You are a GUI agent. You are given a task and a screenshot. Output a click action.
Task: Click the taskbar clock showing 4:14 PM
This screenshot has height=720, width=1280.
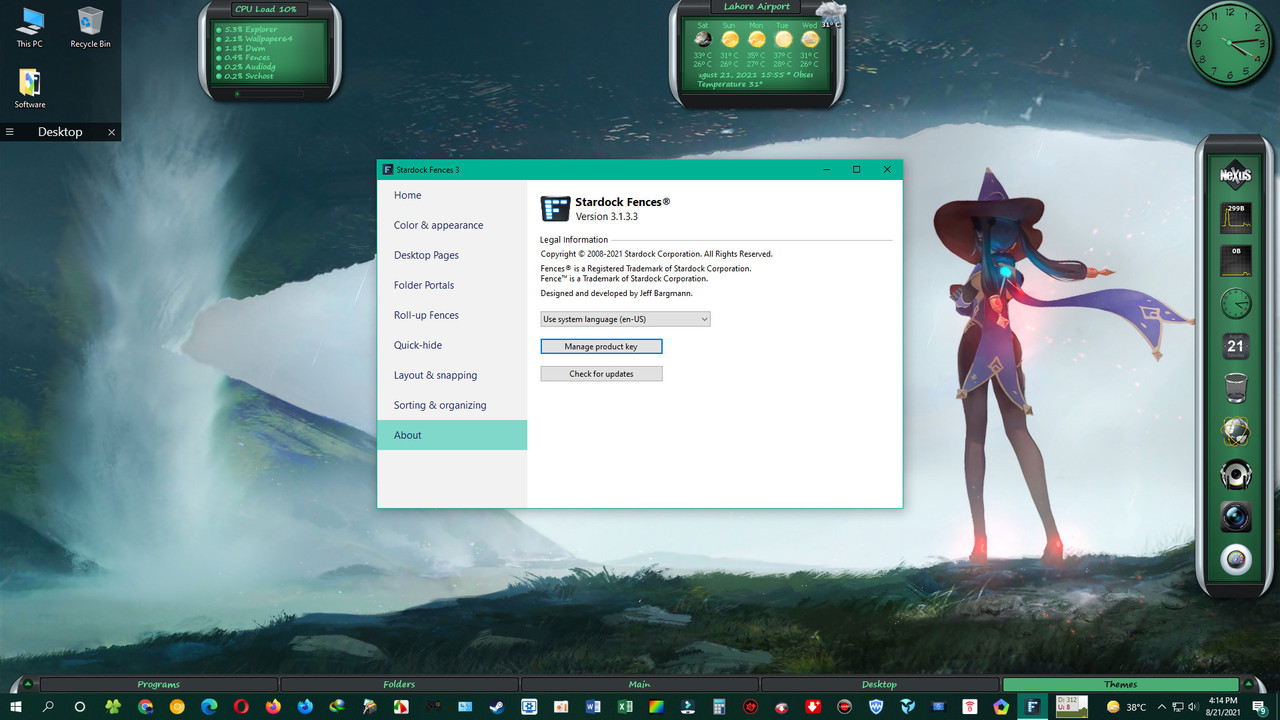point(1222,707)
